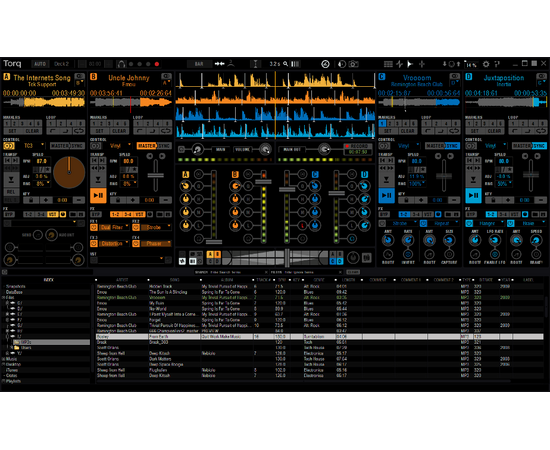Viewport: 550px width, 450px height.
Task: Click the search filter input field
Action: pos(232,272)
